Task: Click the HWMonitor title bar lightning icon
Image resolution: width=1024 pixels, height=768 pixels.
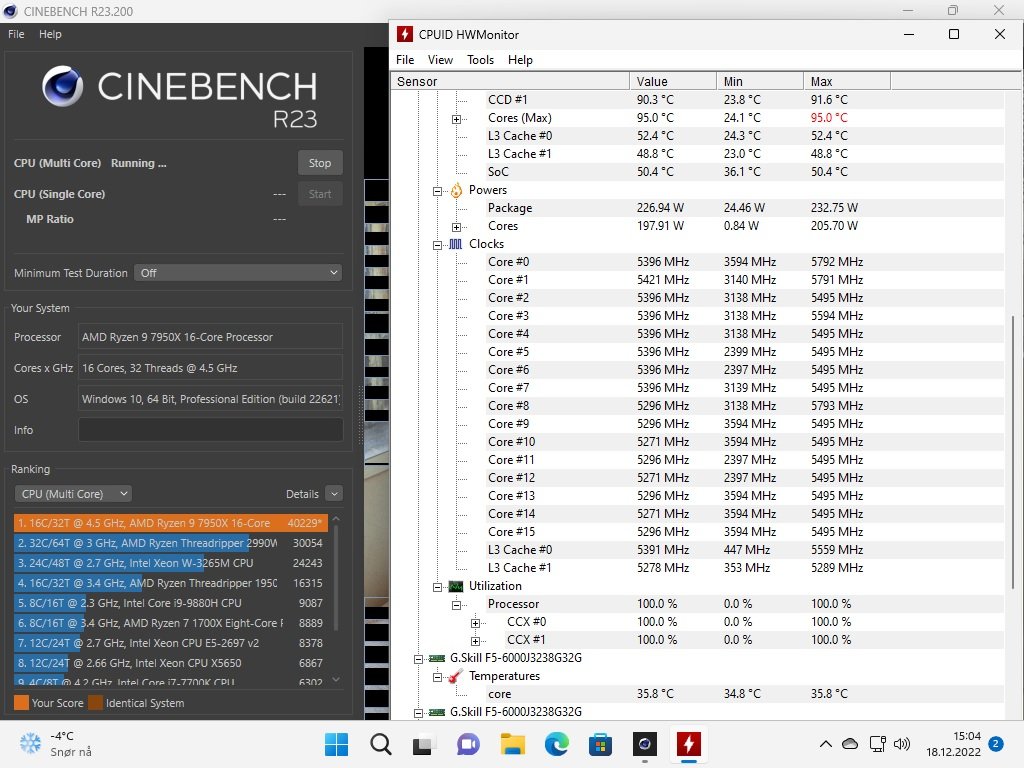Action: [x=405, y=34]
